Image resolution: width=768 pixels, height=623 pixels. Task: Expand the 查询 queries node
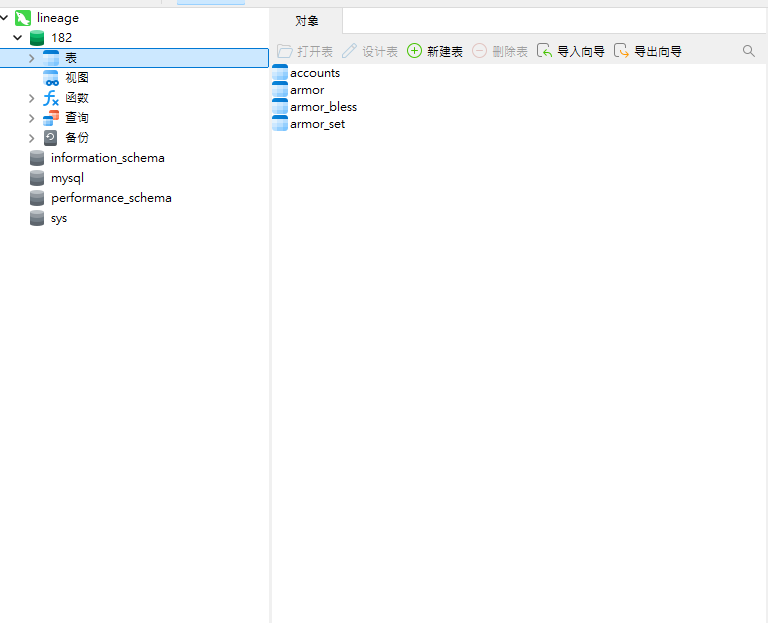tap(31, 119)
